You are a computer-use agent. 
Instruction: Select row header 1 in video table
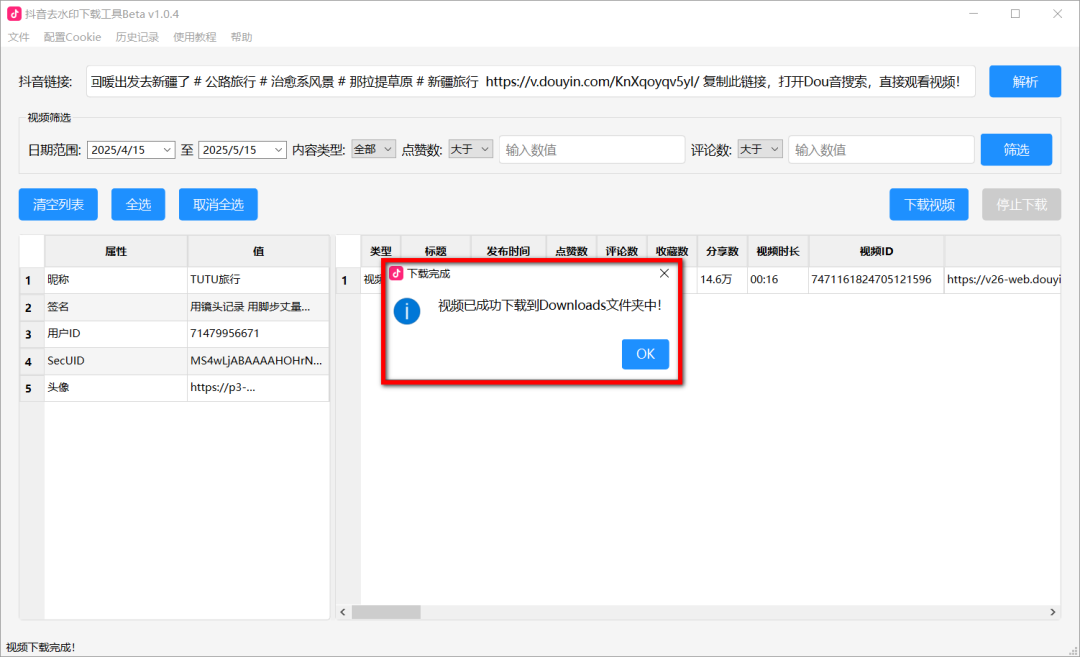point(348,280)
